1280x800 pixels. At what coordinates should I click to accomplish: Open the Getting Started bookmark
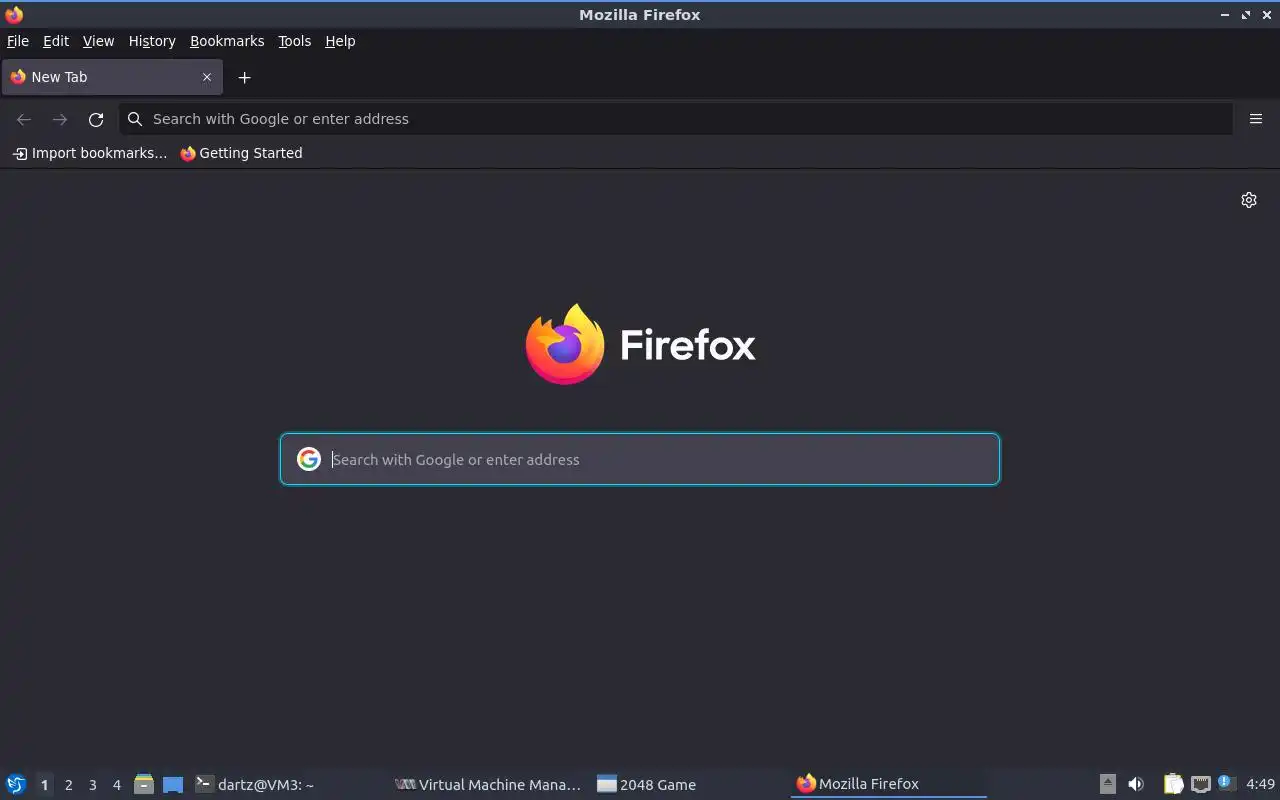241,153
